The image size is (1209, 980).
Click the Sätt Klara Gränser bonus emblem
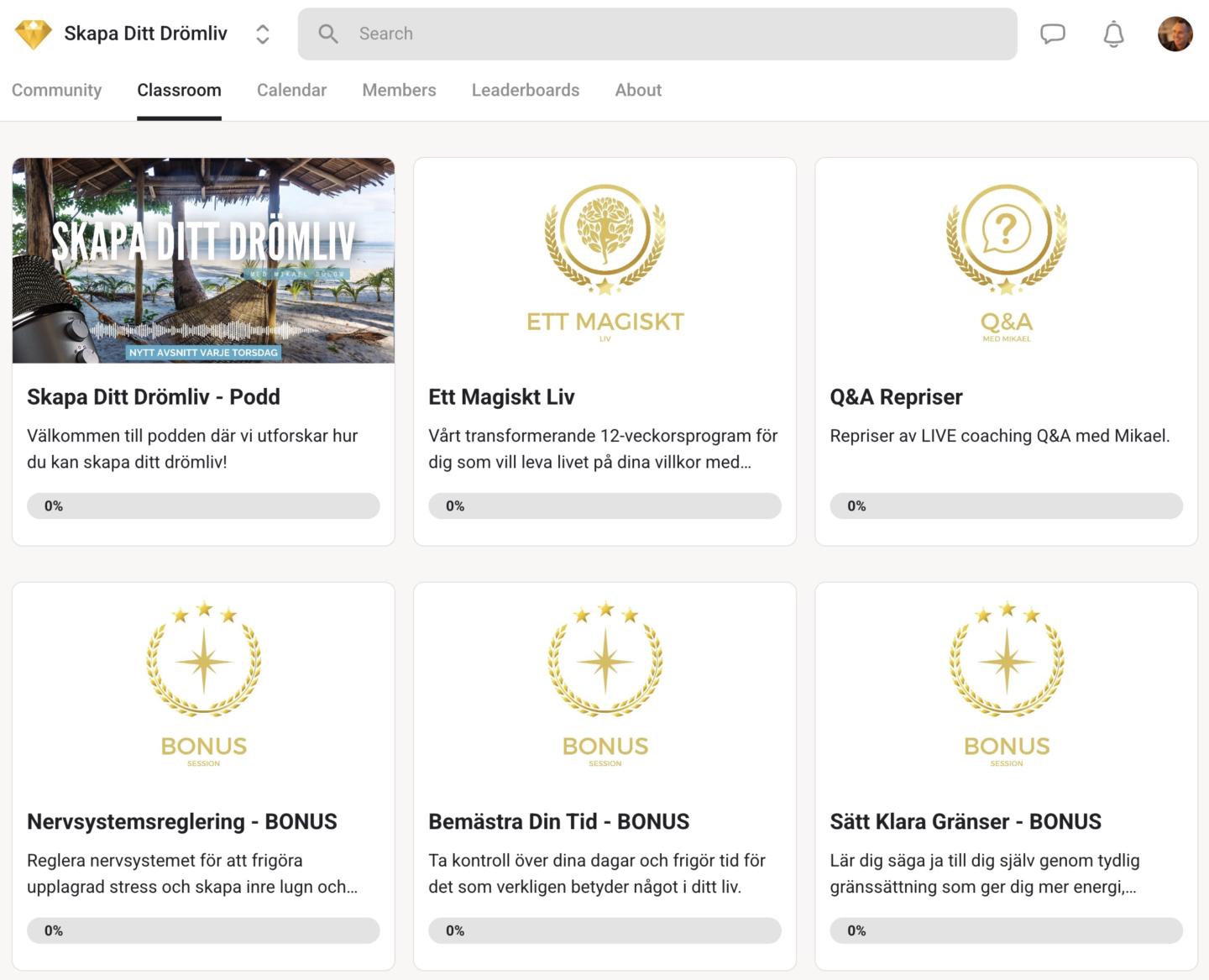[1006, 660]
